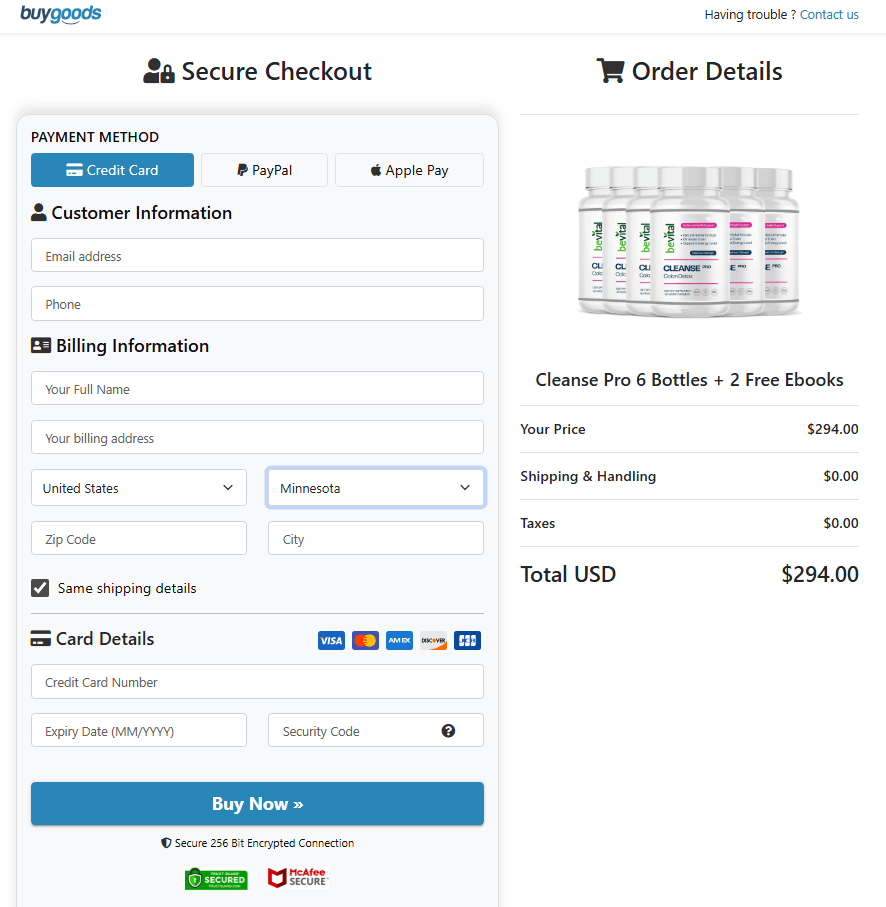The image size is (886, 907).
Task: Click the Email address input field
Action: [x=257, y=255]
